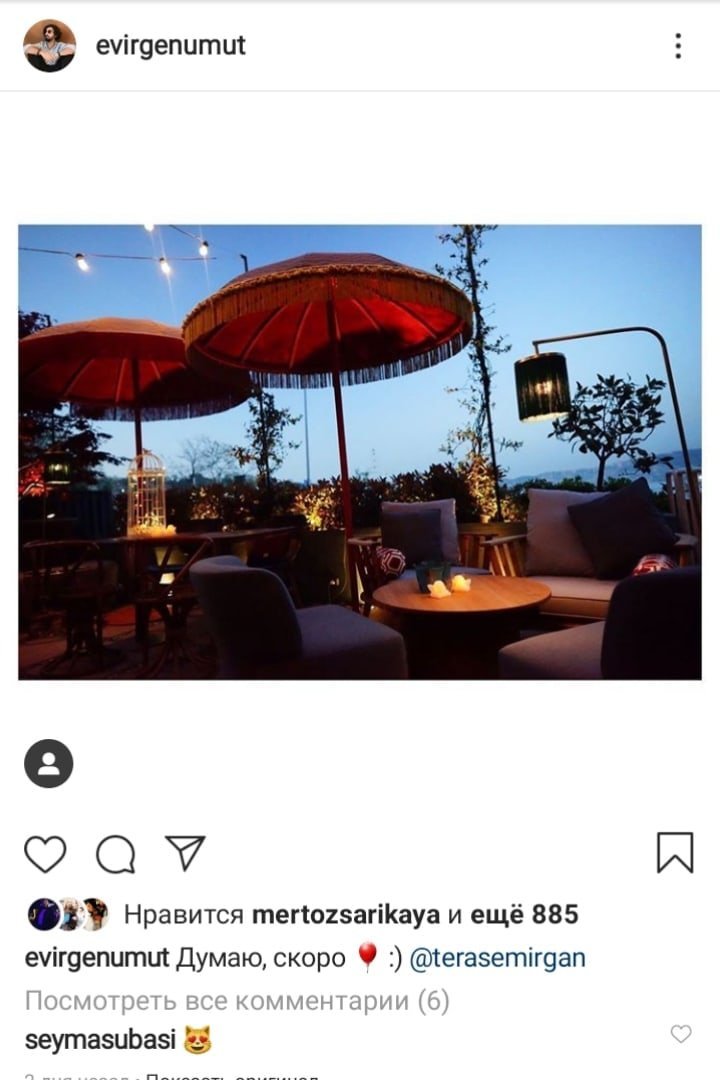Tap the red balloon emoji in caption

367,957
